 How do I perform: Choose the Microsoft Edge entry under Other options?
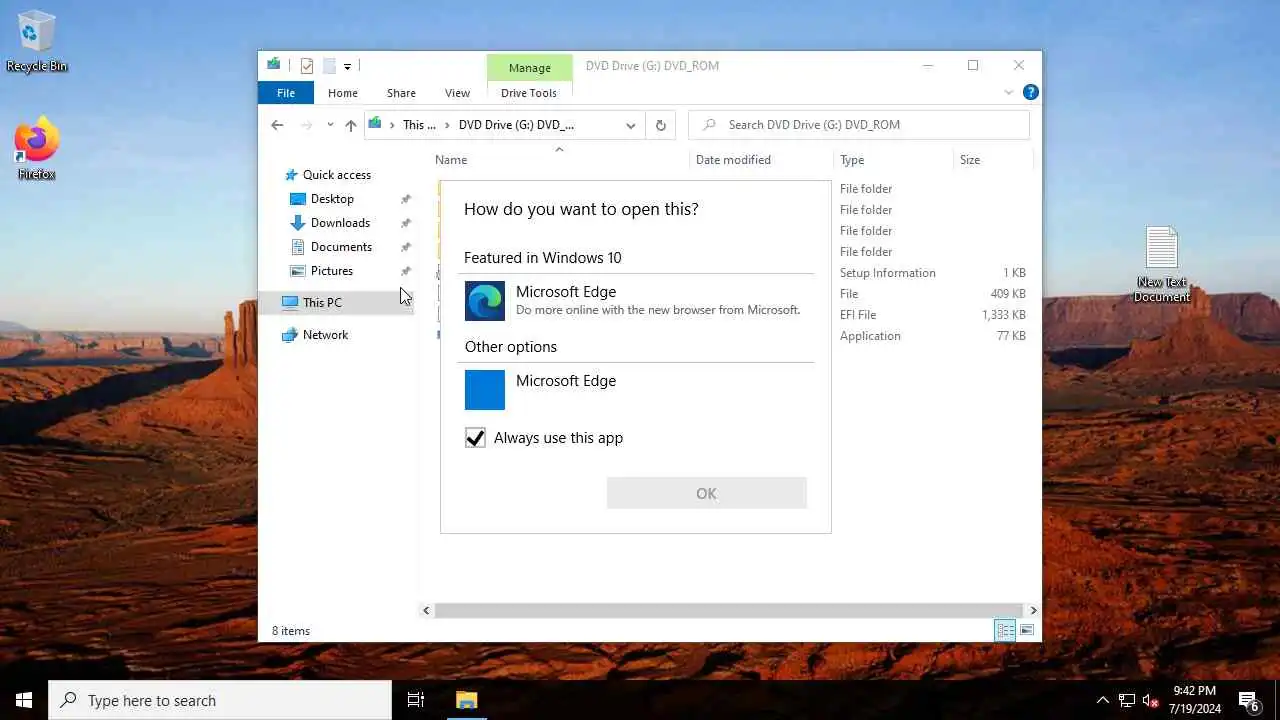[637, 390]
